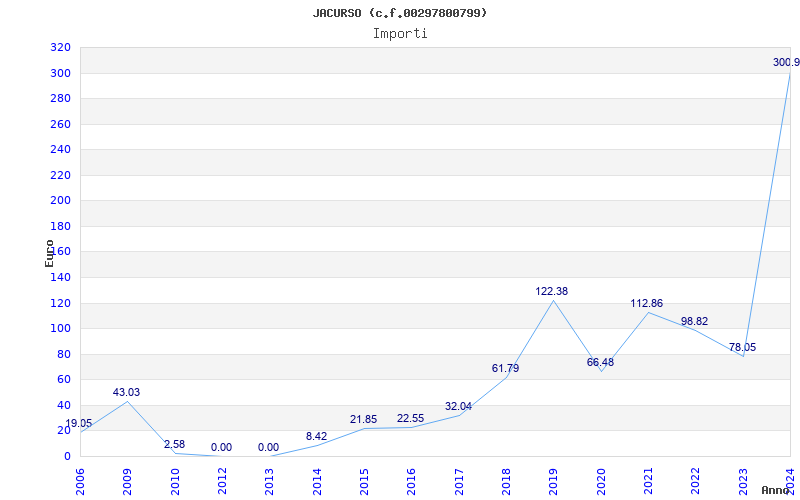Select the 2009 x-axis year label
800x500 pixels.
coord(128,482)
